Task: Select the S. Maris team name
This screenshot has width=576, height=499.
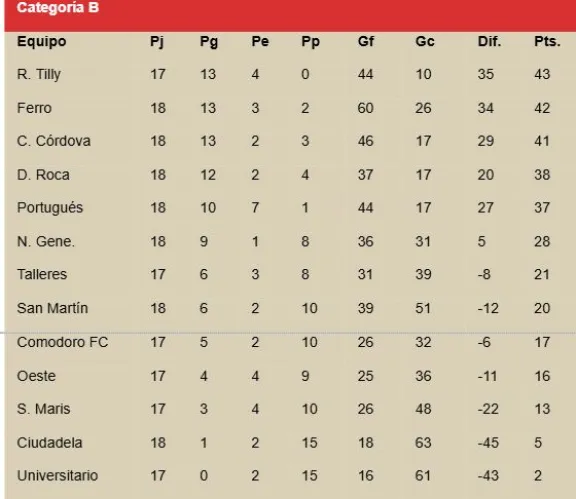Action: (43, 409)
